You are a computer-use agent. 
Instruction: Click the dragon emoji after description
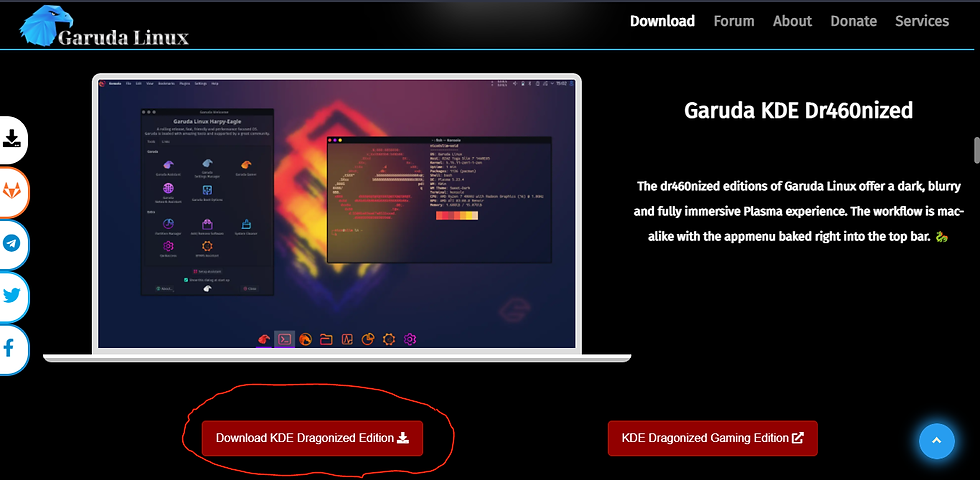coord(942,238)
